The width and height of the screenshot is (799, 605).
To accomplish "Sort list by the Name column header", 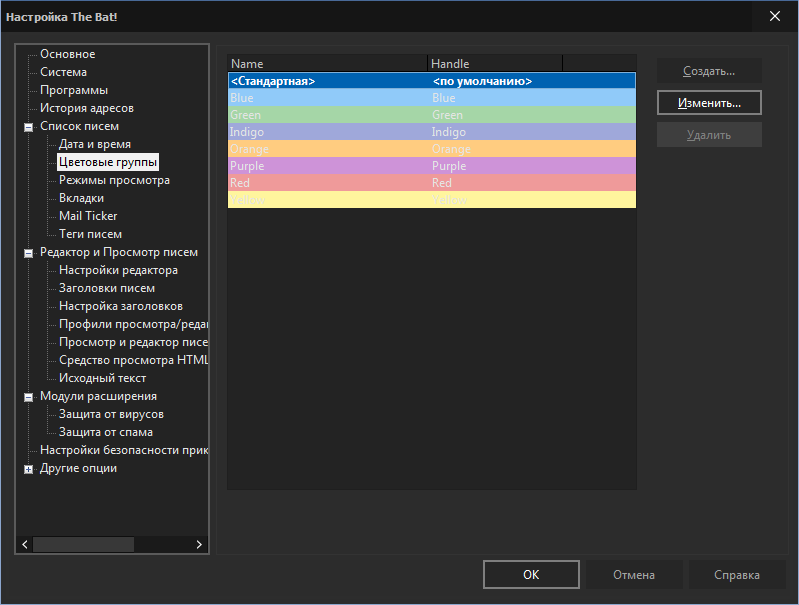I will [x=326, y=63].
